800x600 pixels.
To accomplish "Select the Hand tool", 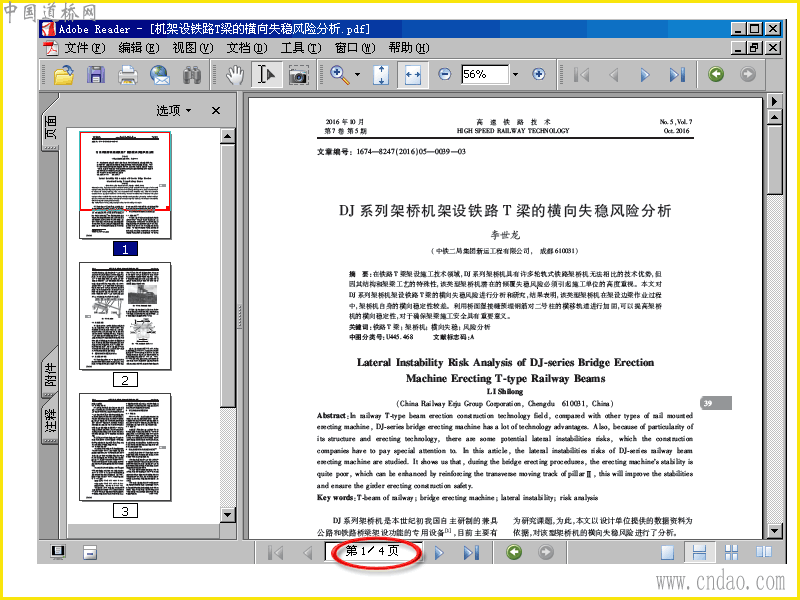I will coord(235,75).
